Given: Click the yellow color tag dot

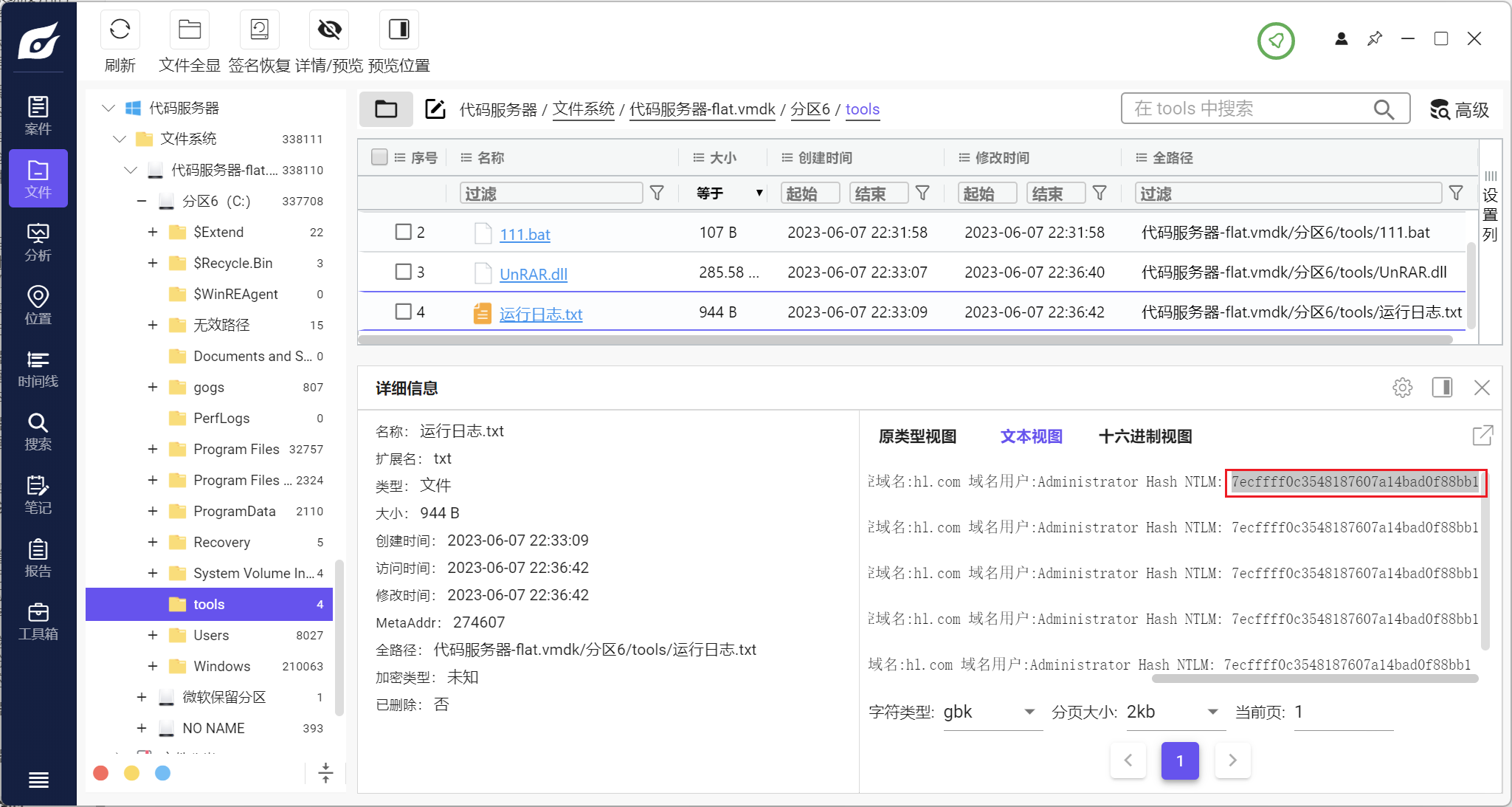Looking at the screenshot, I should [132, 772].
